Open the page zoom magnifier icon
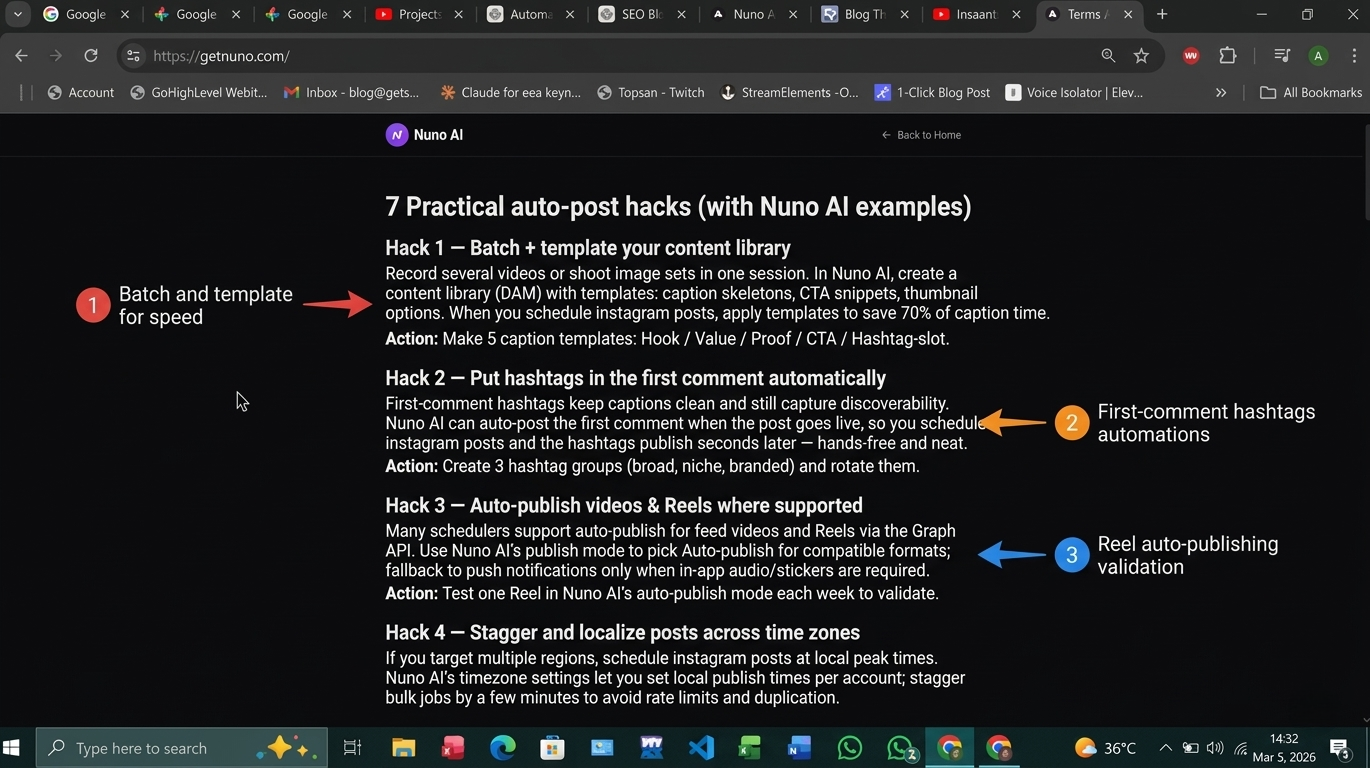Image resolution: width=1370 pixels, height=768 pixels. (x=1108, y=56)
